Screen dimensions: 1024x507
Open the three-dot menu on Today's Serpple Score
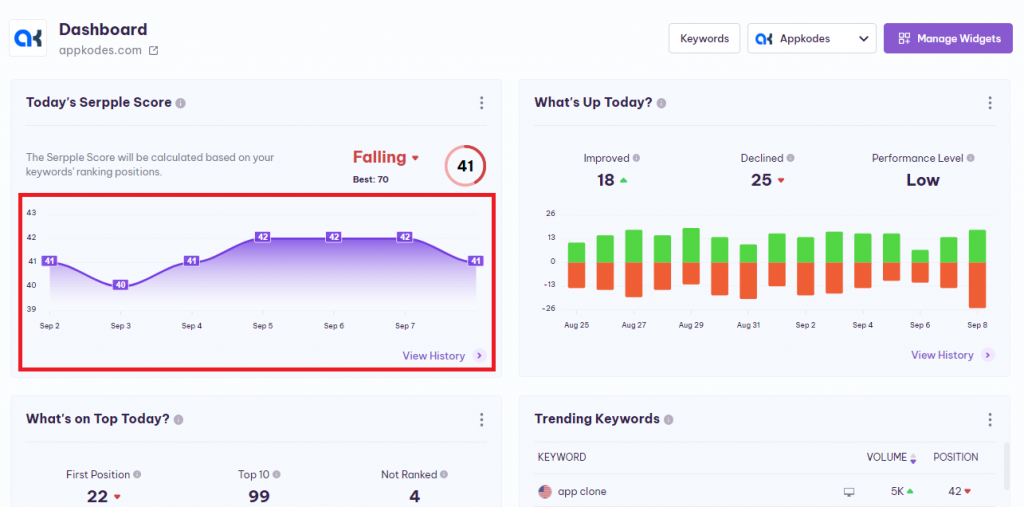[481, 103]
